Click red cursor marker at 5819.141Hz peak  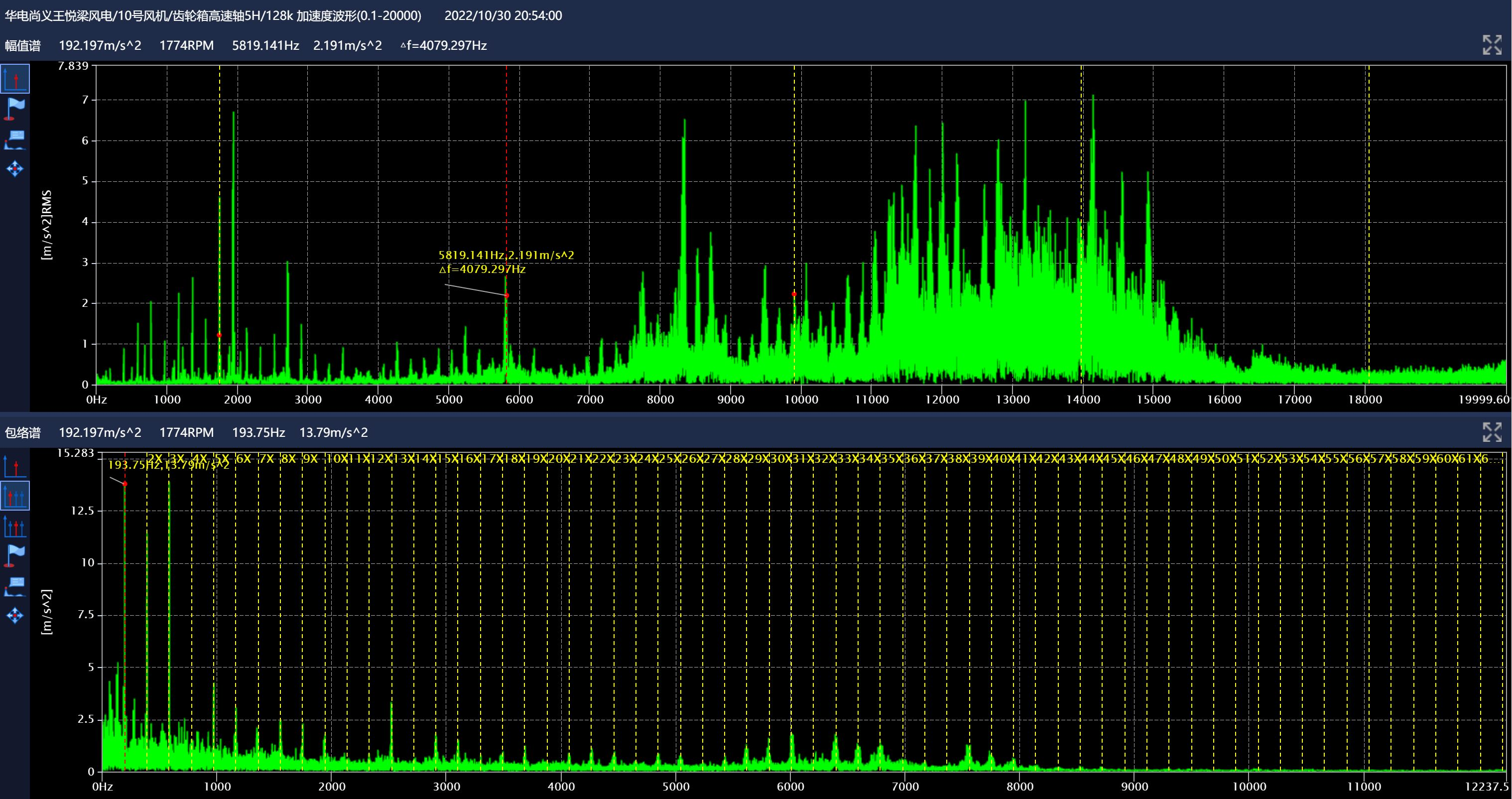(506, 295)
